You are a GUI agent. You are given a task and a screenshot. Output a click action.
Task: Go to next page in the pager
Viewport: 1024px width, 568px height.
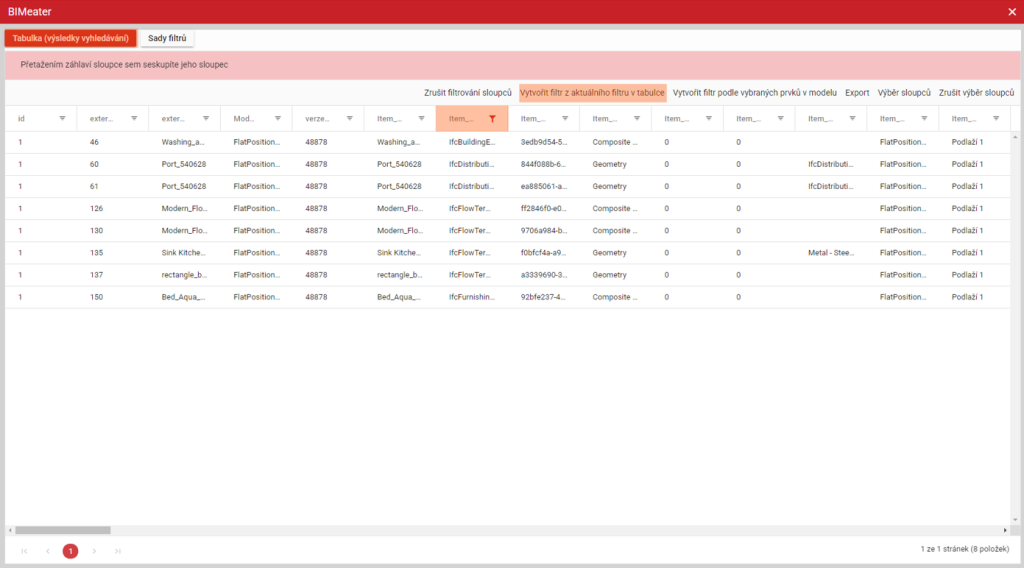94,551
